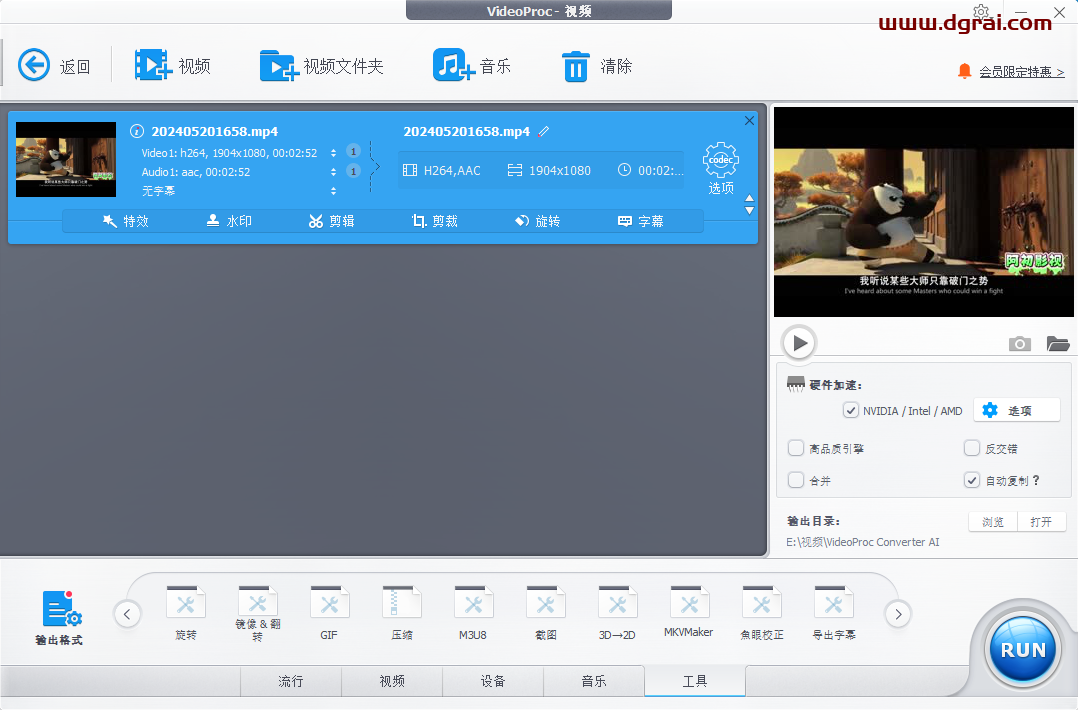1078x710 pixels.
Task: Switch to the 流行 tab
Action: coord(291,681)
